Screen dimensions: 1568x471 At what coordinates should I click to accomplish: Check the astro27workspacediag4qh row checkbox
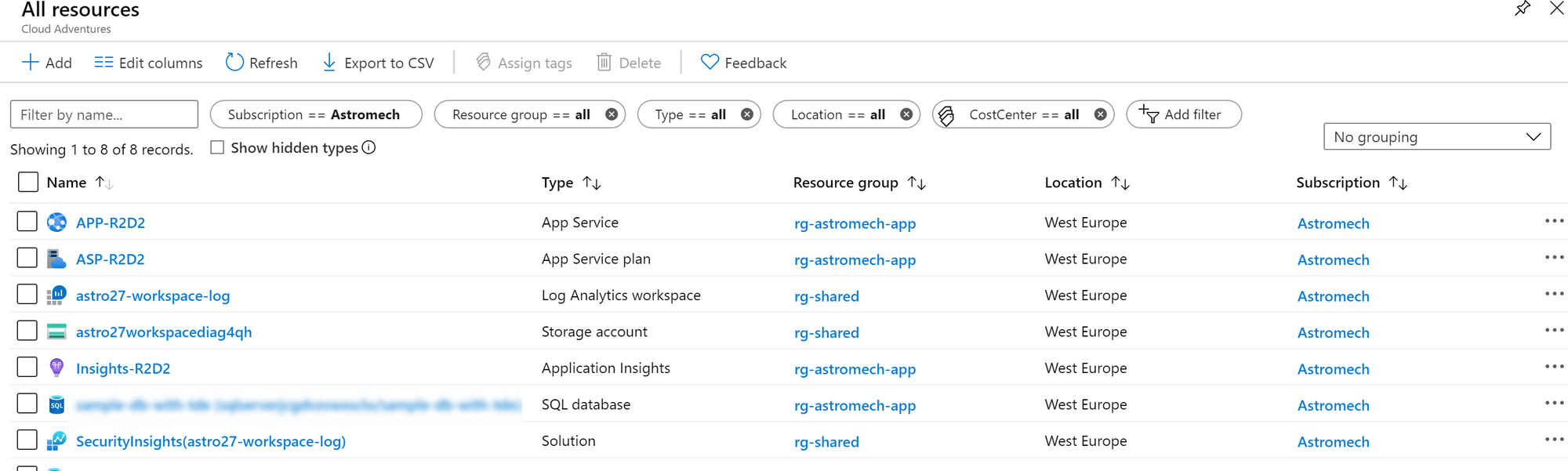tap(27, 331)
